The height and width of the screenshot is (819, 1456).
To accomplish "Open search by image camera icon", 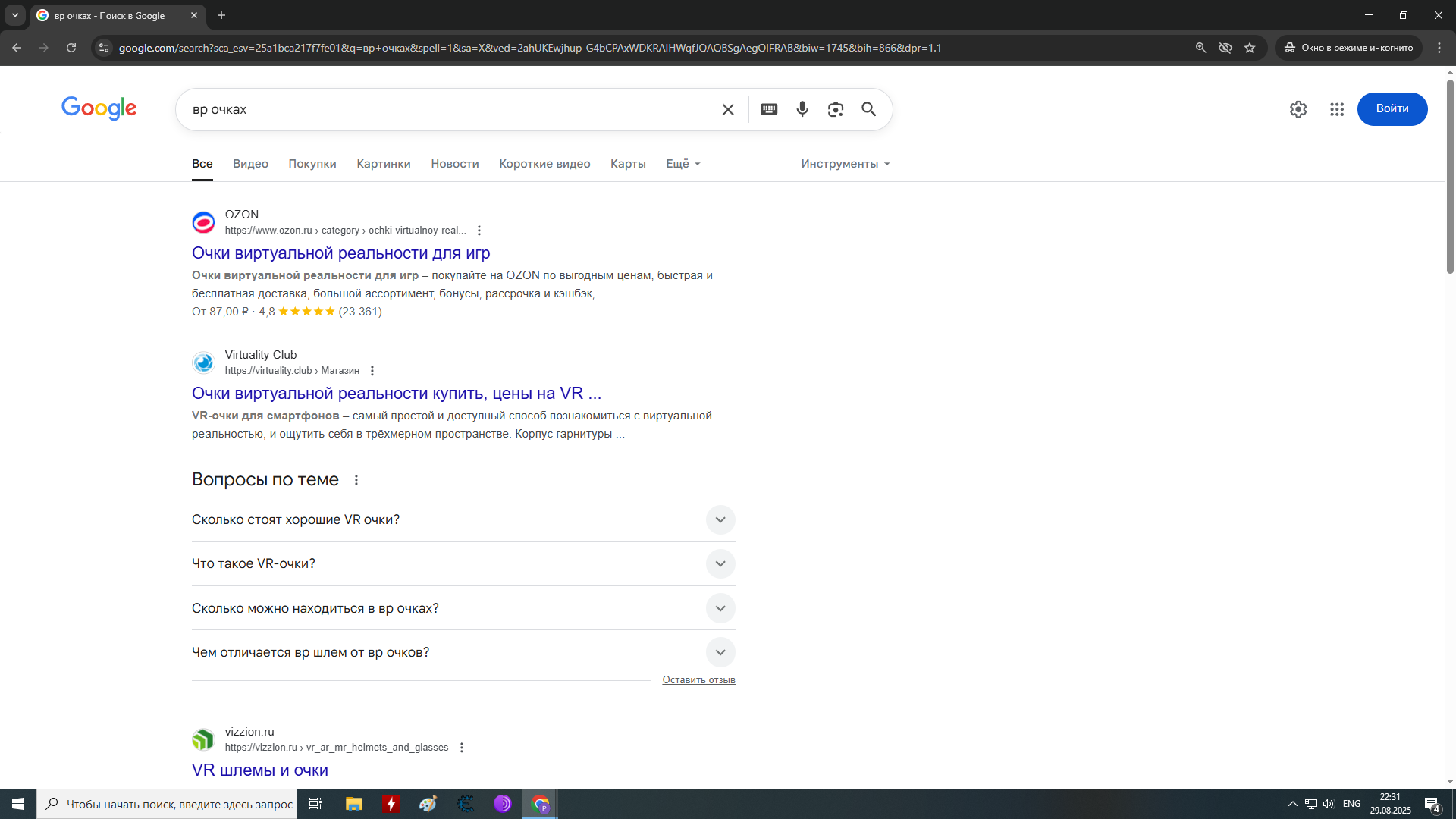I will coord(835,109).
